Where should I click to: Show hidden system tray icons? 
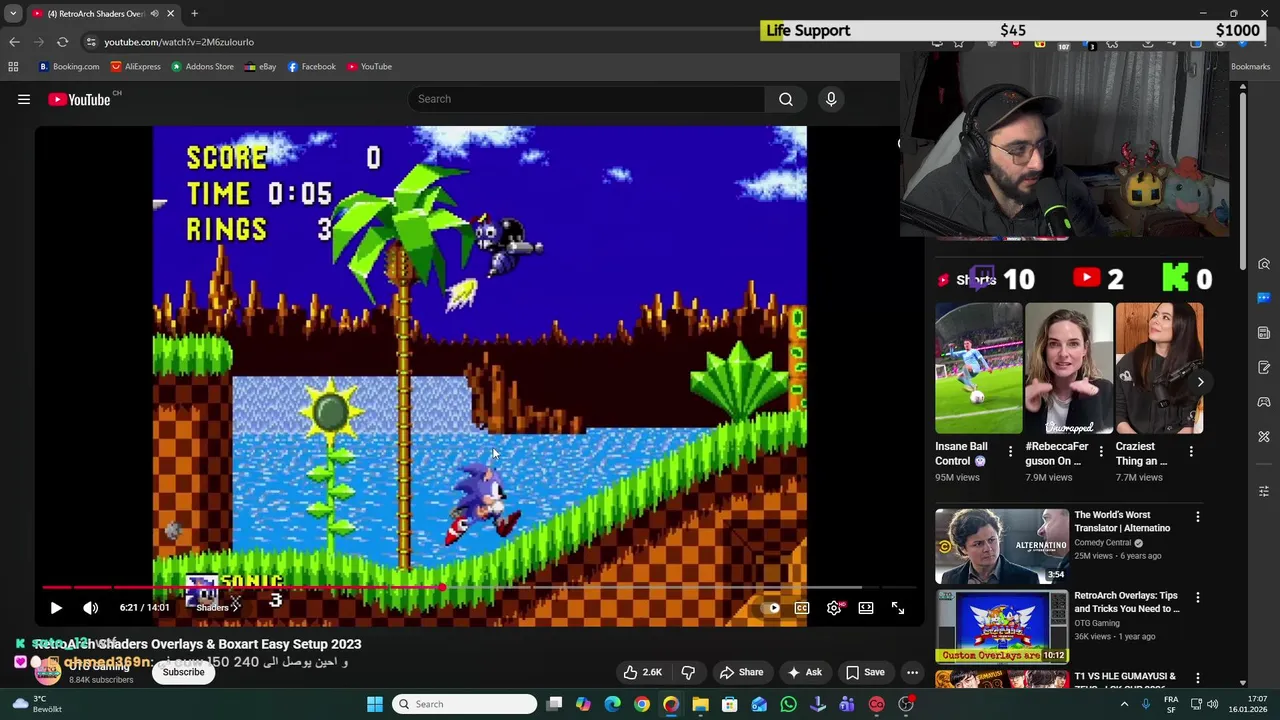click(1124, 704)
